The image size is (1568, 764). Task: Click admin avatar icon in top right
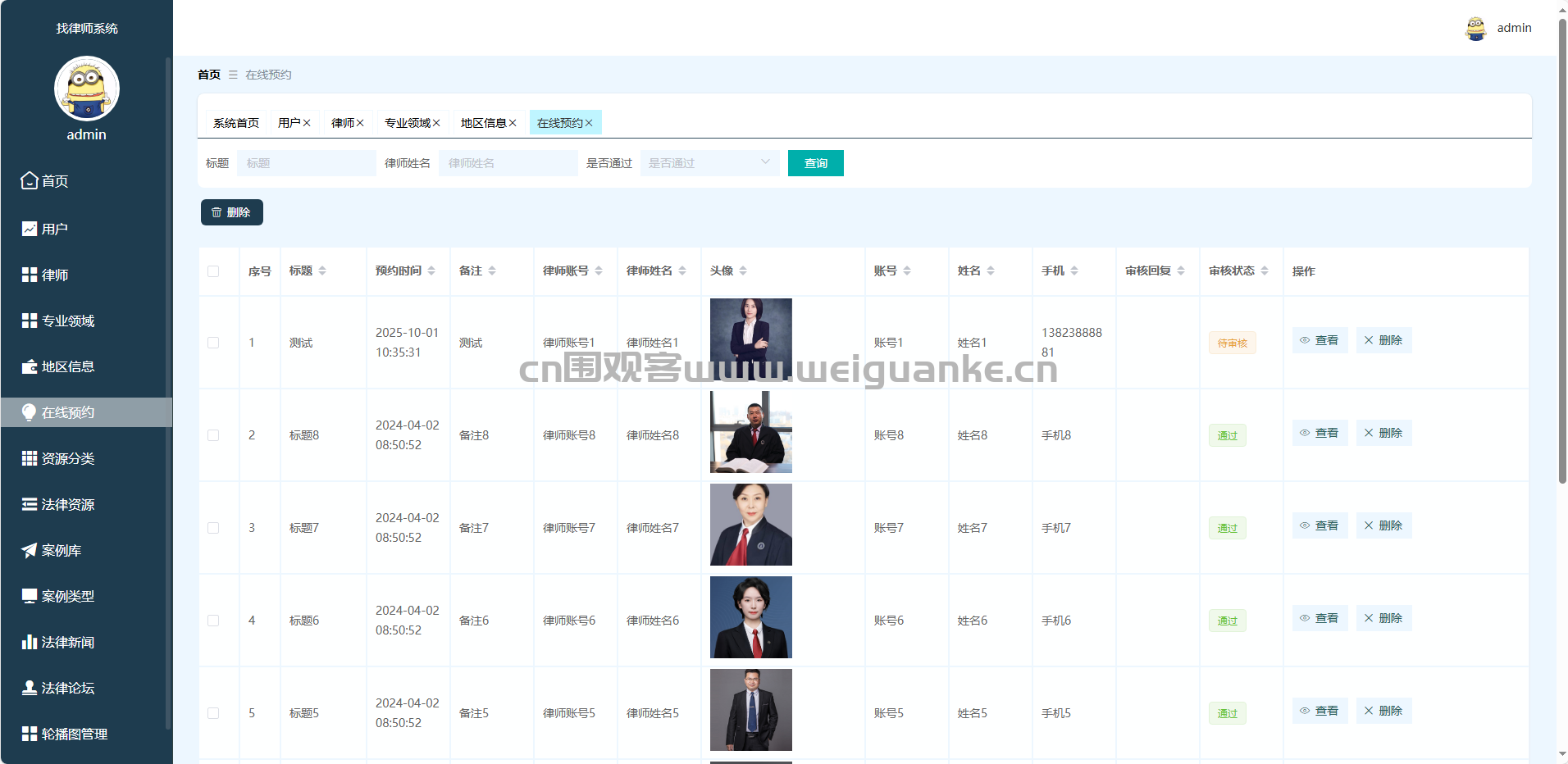1475,28
